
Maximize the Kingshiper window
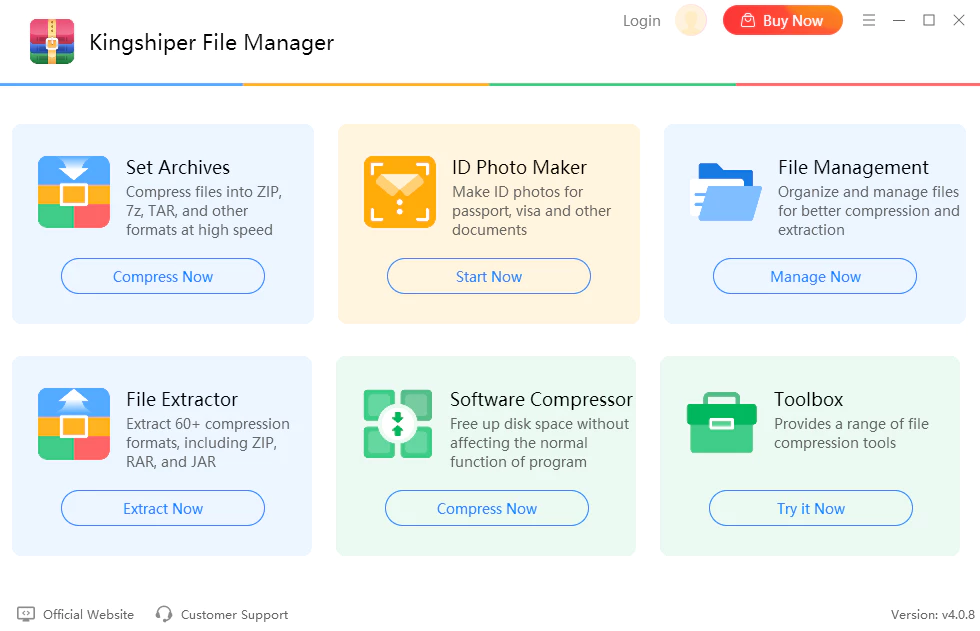(929, 20)
